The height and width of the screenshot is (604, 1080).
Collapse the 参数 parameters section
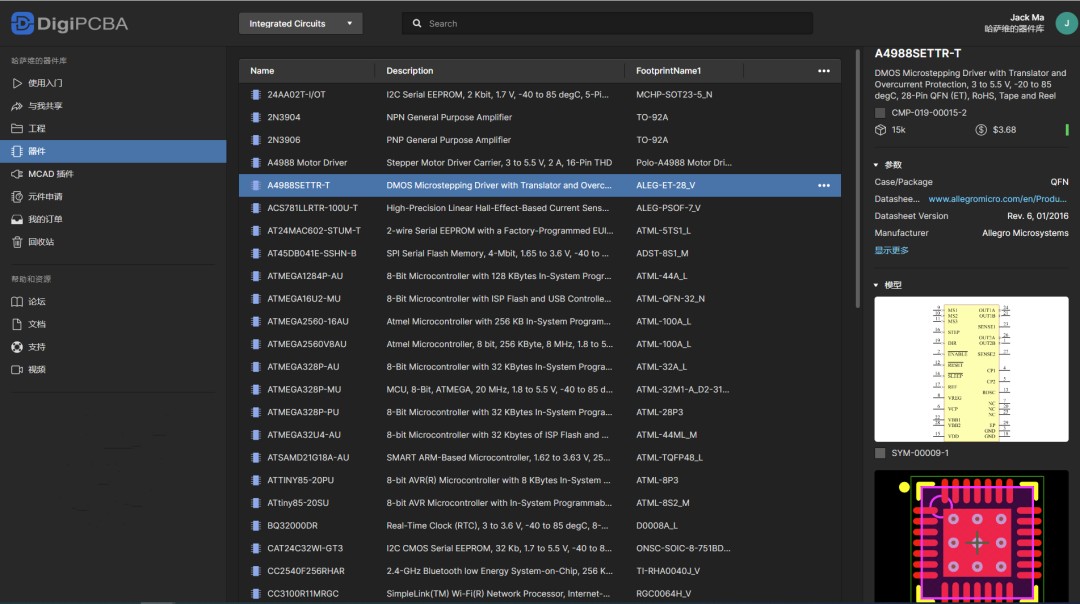tap(876, 165)
